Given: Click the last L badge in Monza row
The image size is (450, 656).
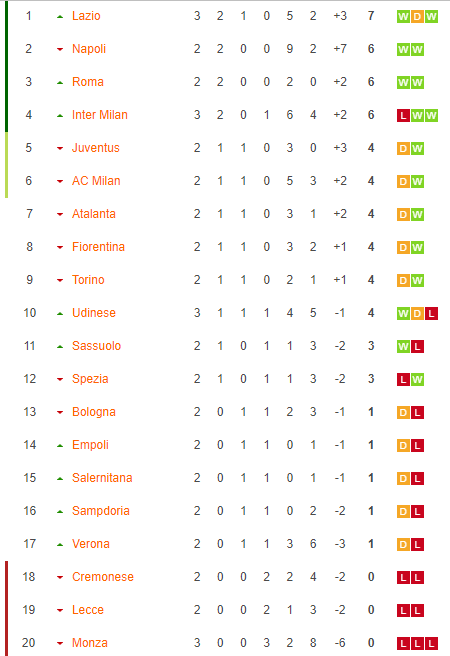Looking at the screenshot, I should tap(431, 643).
